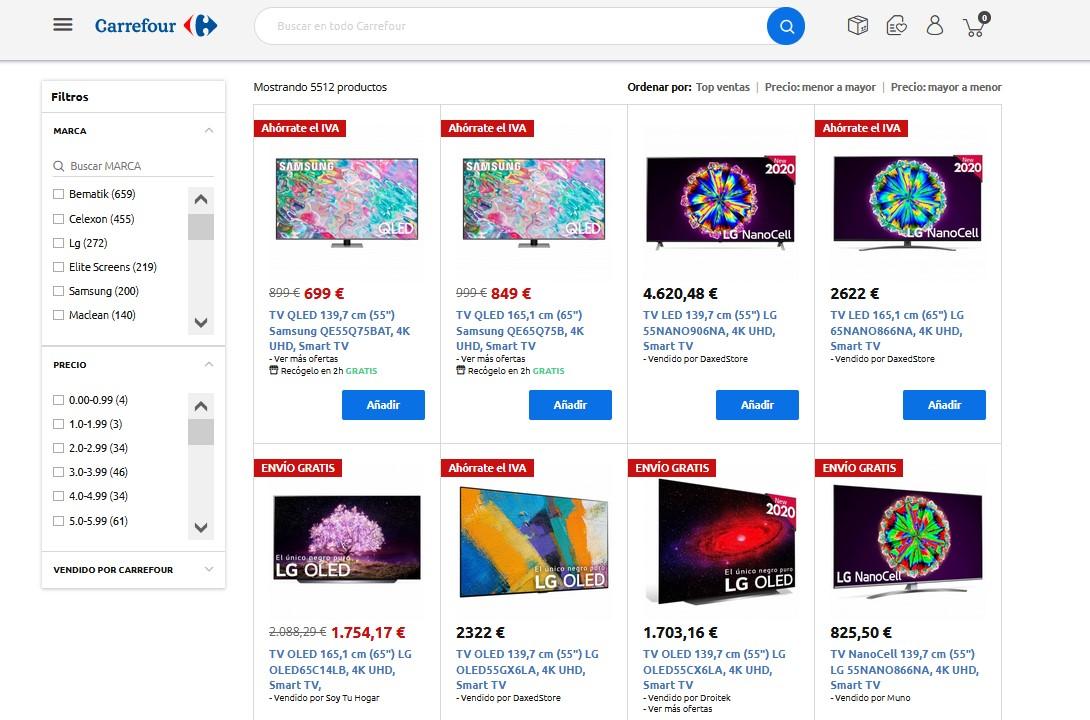Check the 4.0-4.99 (34) price filter
Image resolution: width=1090 pixels, height=720 pixels.
click(58, 496)
